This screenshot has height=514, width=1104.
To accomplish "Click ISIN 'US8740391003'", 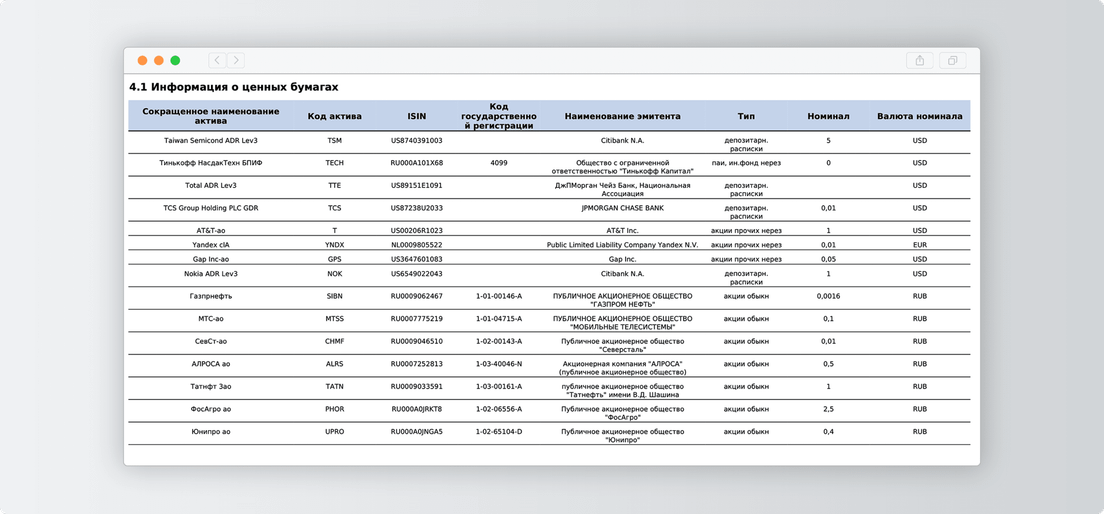I will click(x=417, y=140).
